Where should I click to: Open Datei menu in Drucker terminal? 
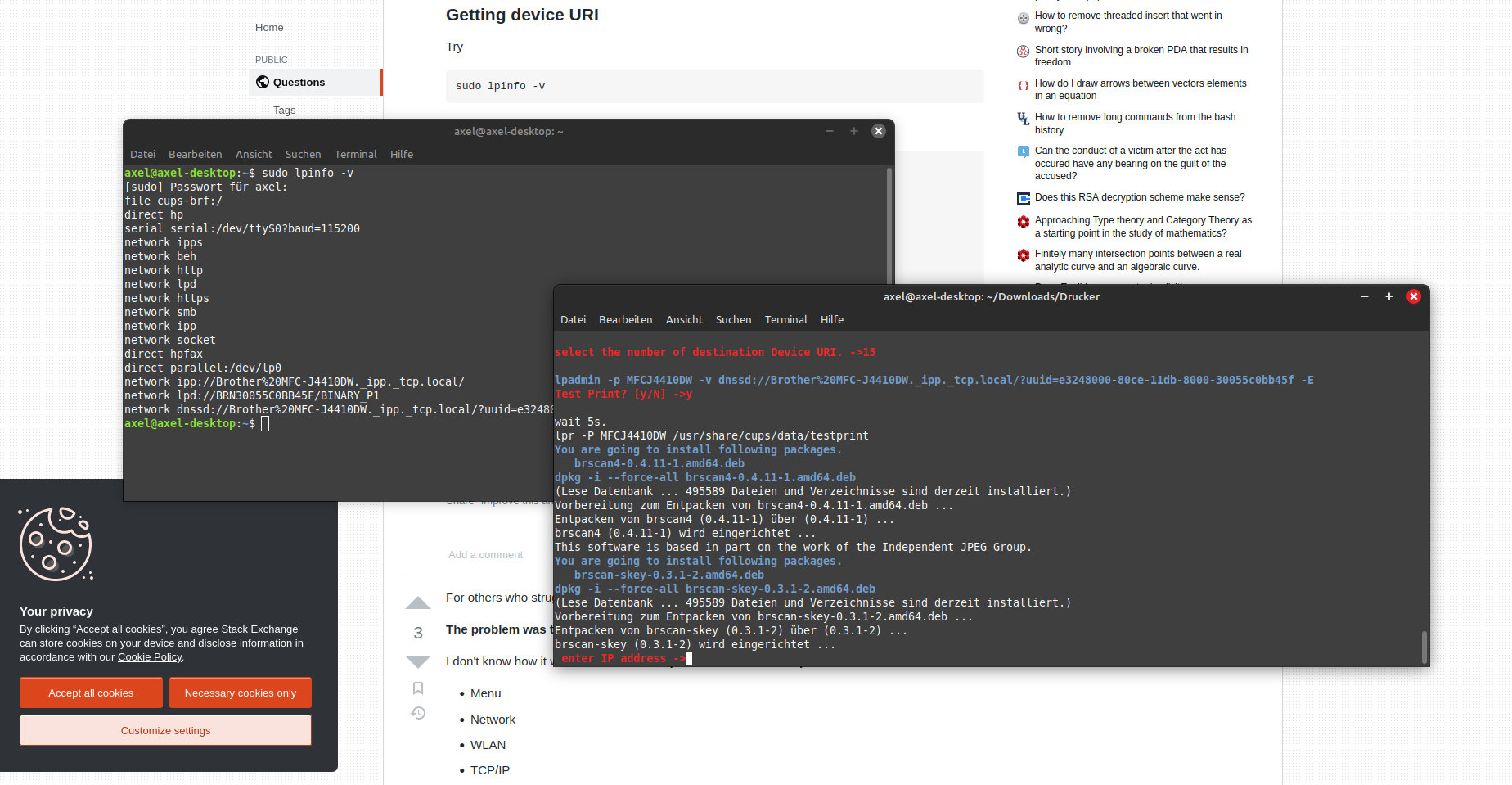[x=573, y=320]
